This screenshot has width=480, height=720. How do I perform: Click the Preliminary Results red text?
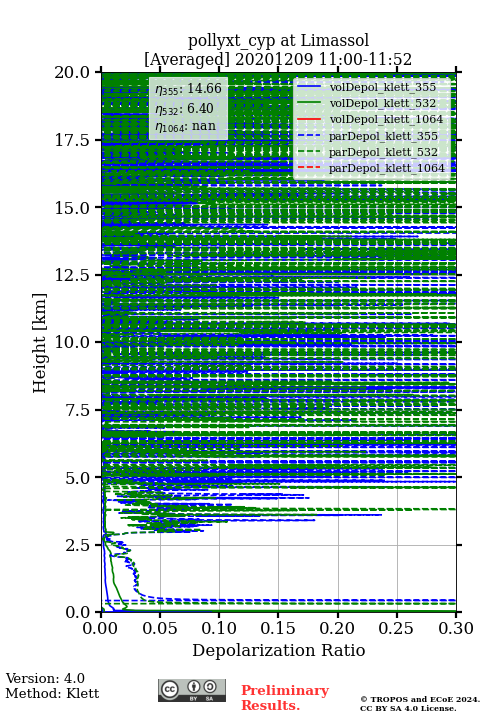285,698
